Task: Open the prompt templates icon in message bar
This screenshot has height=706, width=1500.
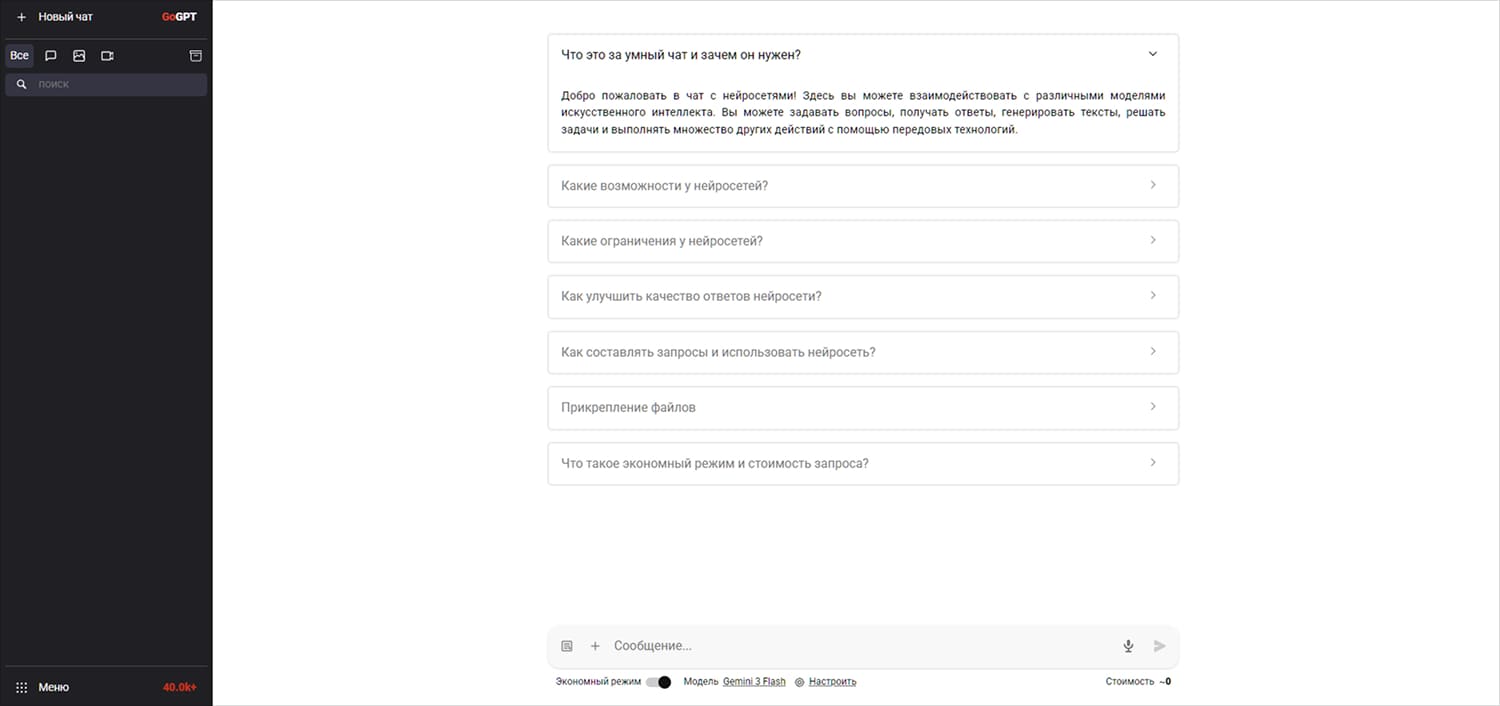Action: click(567, 646)
